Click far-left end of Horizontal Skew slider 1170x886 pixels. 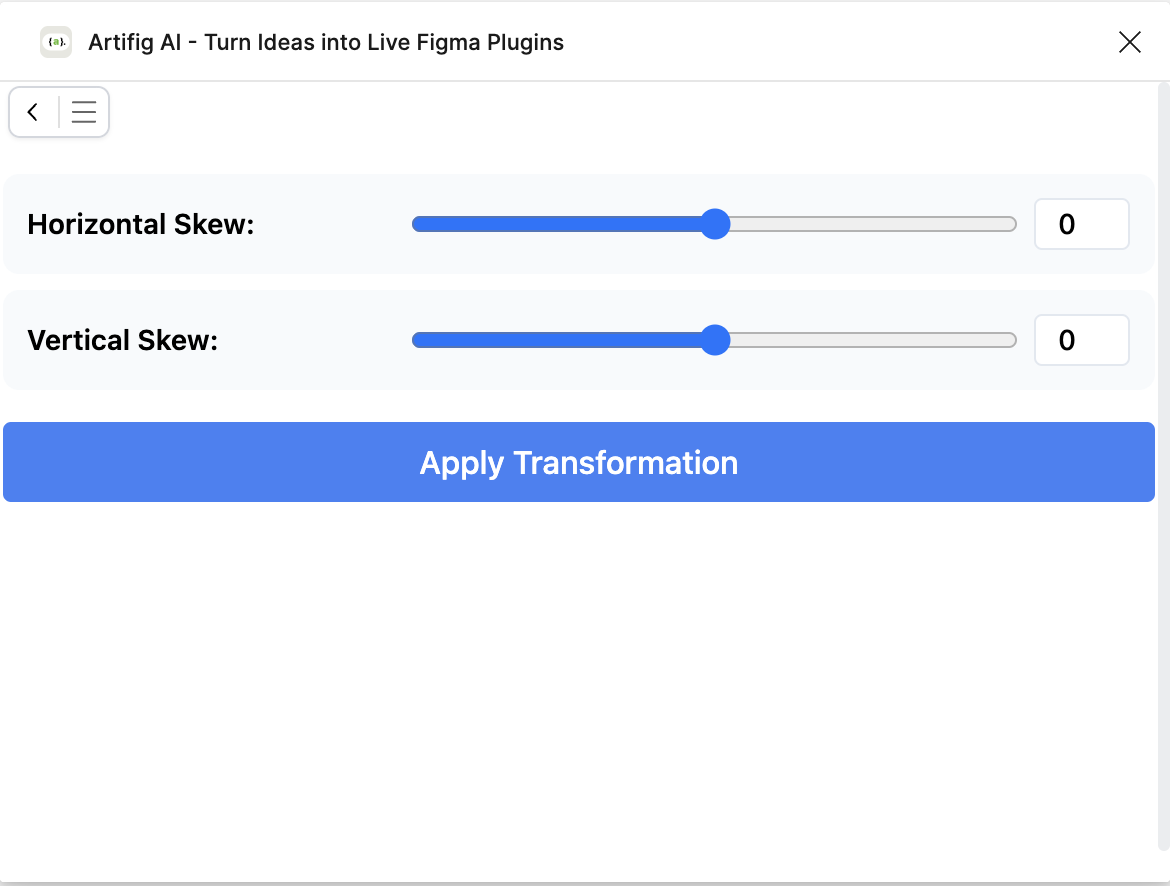click(x=417, y=224)
